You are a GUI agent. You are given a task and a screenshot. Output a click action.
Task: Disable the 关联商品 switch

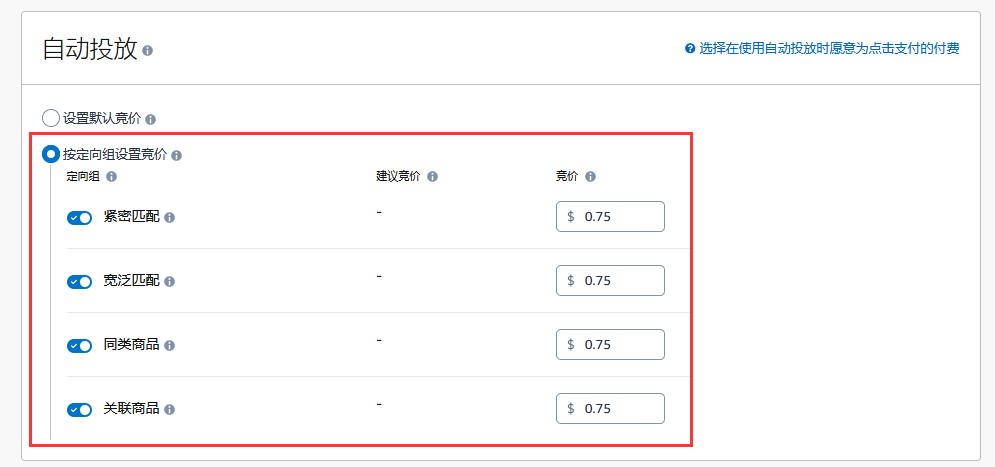point(79,410)
